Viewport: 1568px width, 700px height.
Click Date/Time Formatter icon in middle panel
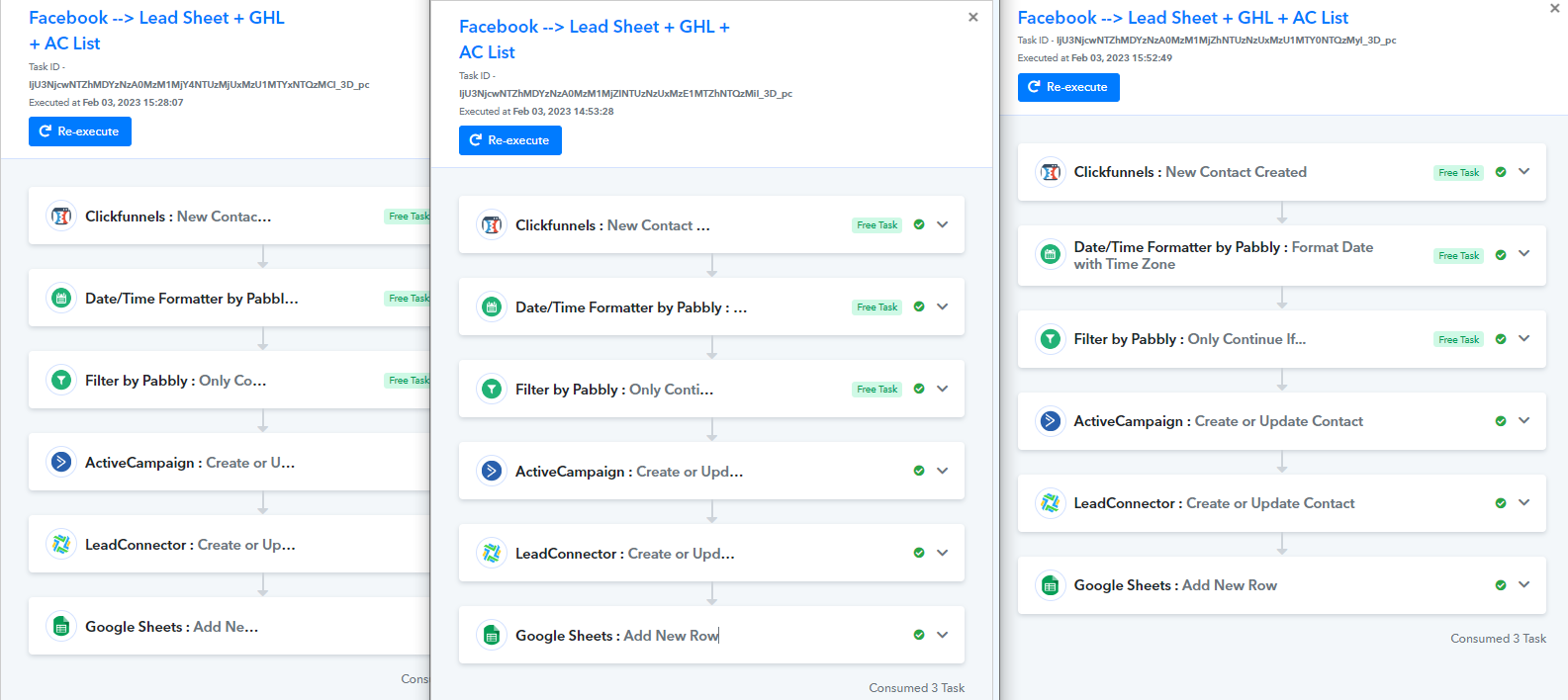point(492,306)
